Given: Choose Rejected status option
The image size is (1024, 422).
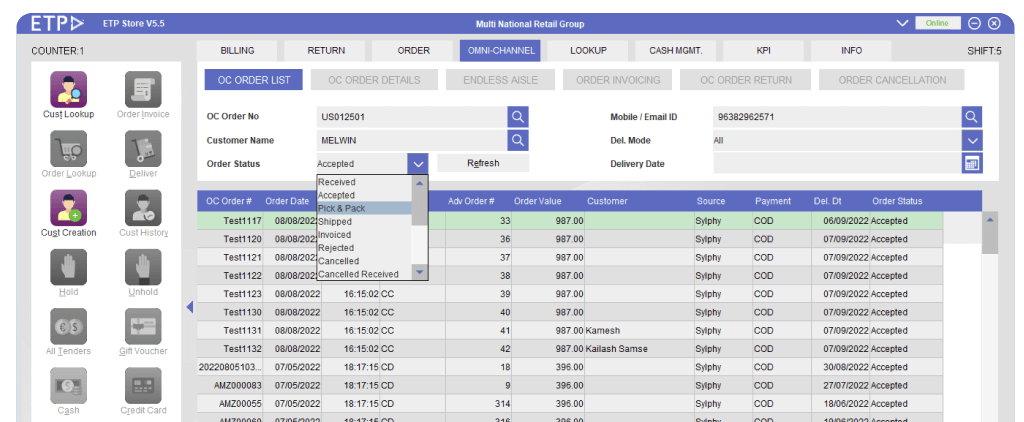Looking at the screenshot, I should (x=364, y=248).
